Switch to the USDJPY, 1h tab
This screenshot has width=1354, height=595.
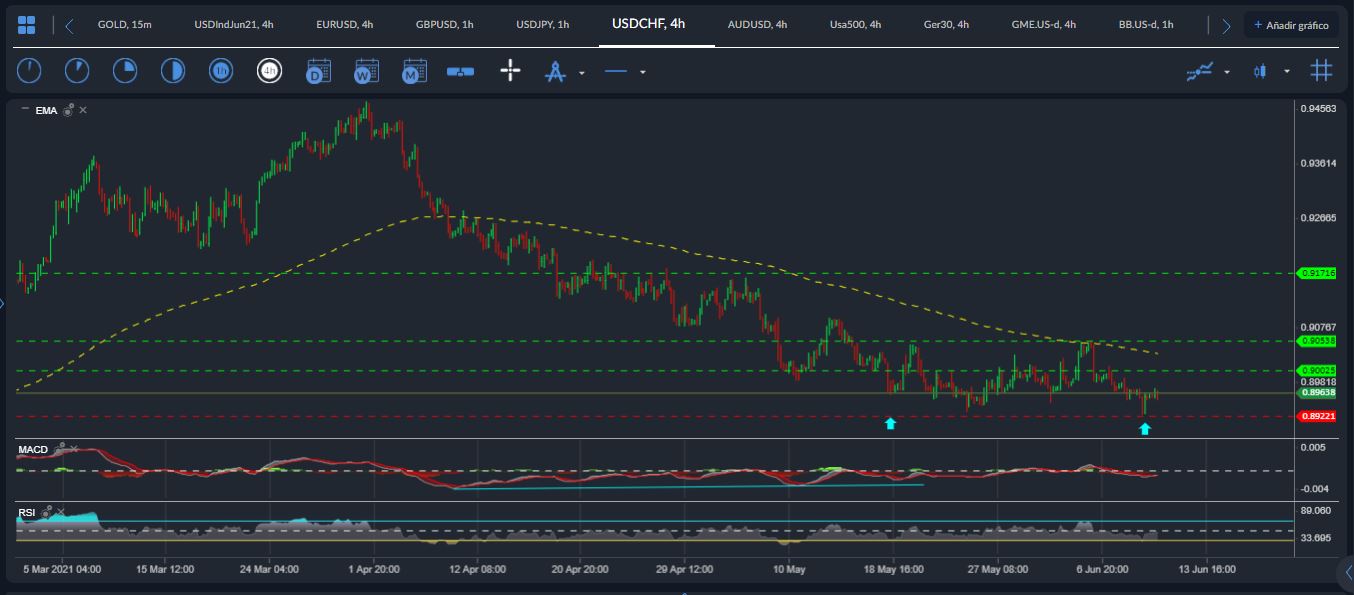tap(543, 24)
